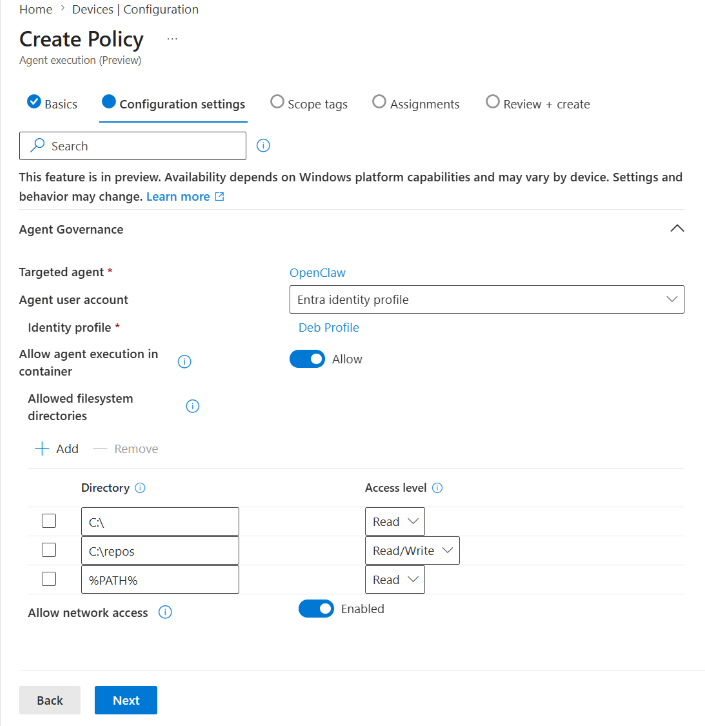The height and width of the screenshot is (726, 705).
Task: Click the magnifier icon in the Search box
Action: point(37,145)
